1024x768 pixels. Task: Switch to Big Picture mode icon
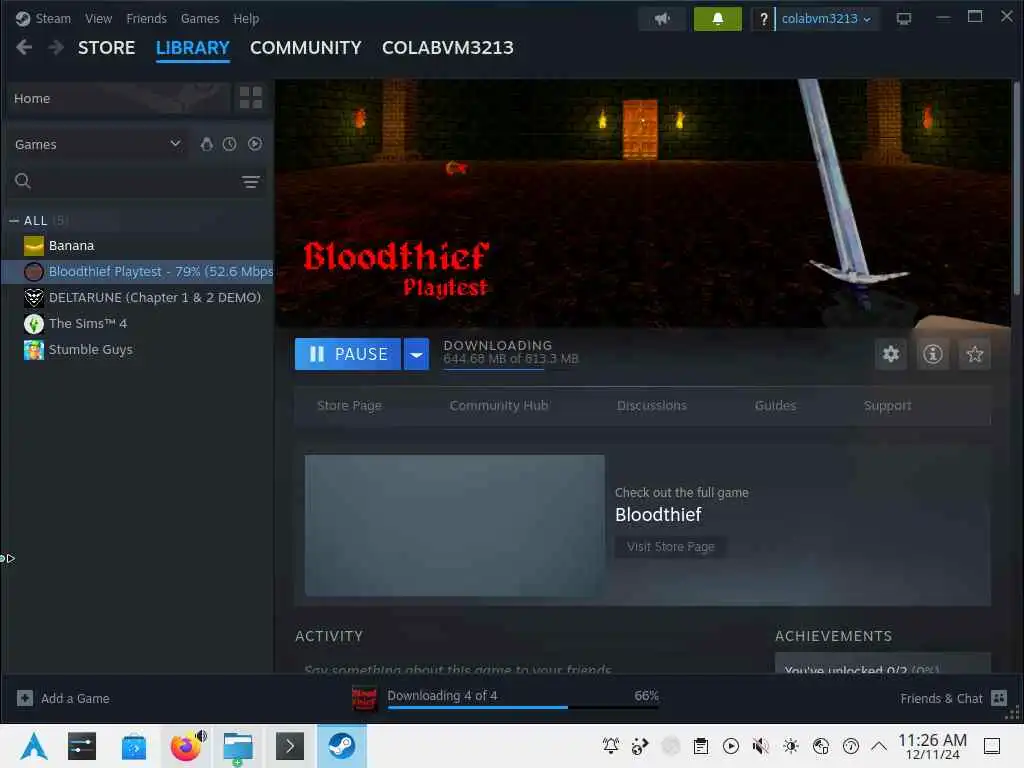pos(903,18)
